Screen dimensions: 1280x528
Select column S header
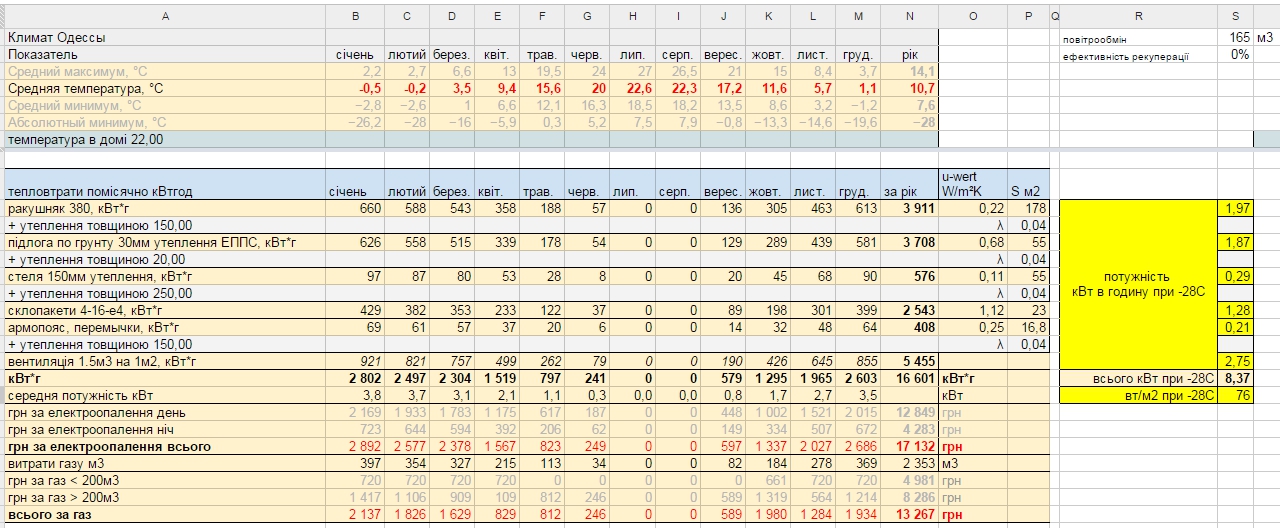click(x=1235, y=16)
